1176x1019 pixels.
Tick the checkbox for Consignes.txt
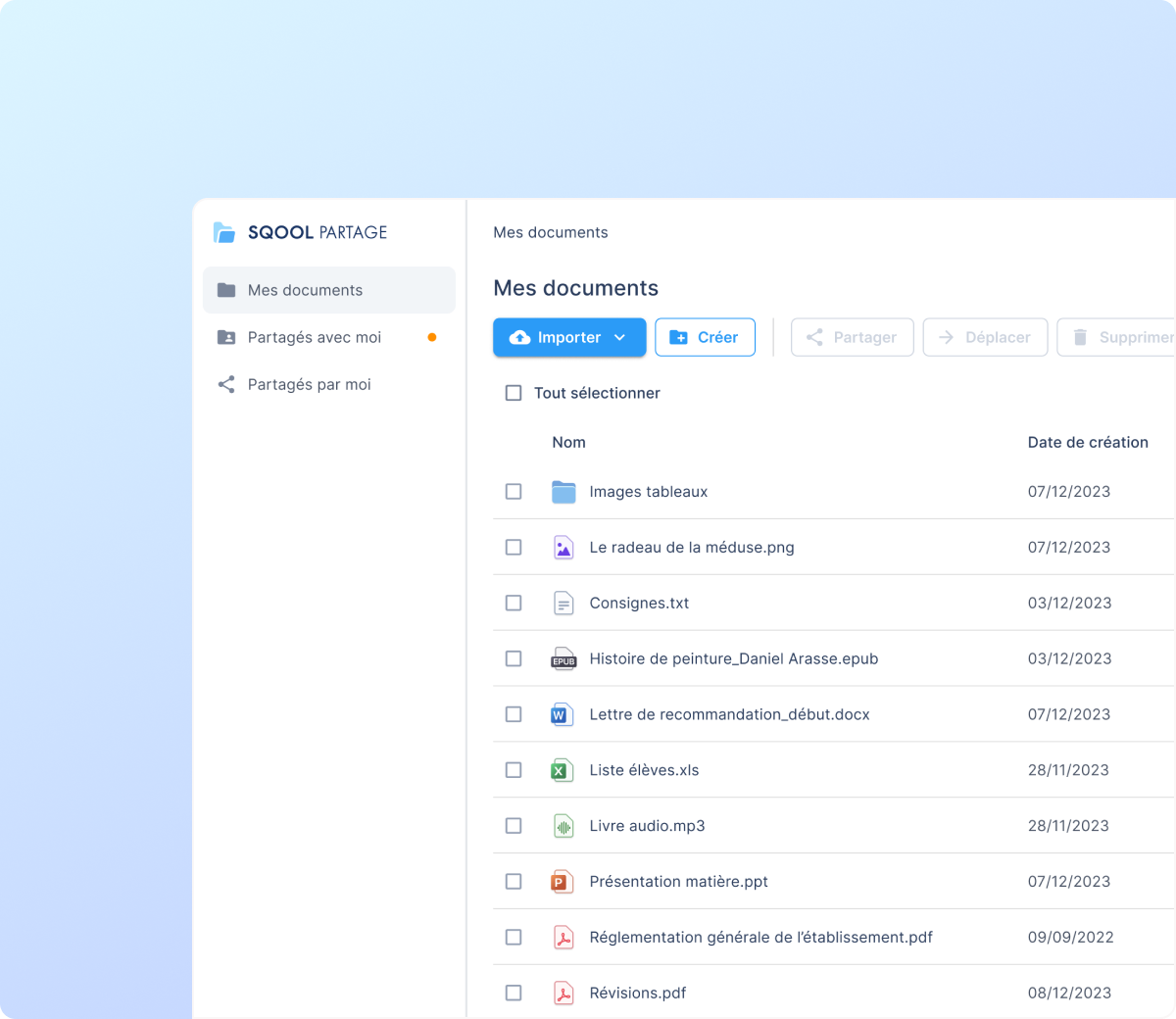(x=514, y=604)
